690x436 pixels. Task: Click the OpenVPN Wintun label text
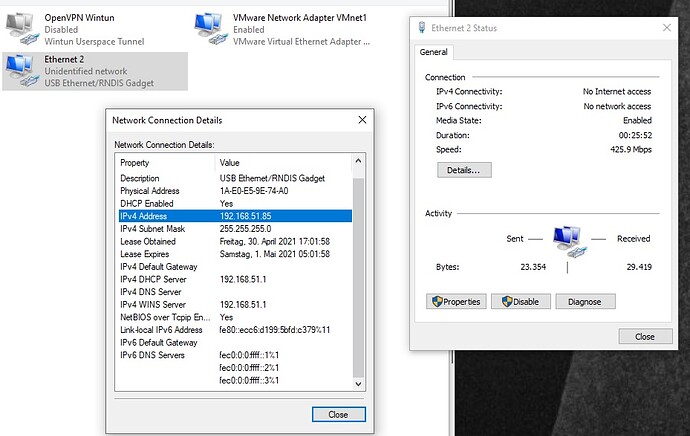[x=79, y=18]
